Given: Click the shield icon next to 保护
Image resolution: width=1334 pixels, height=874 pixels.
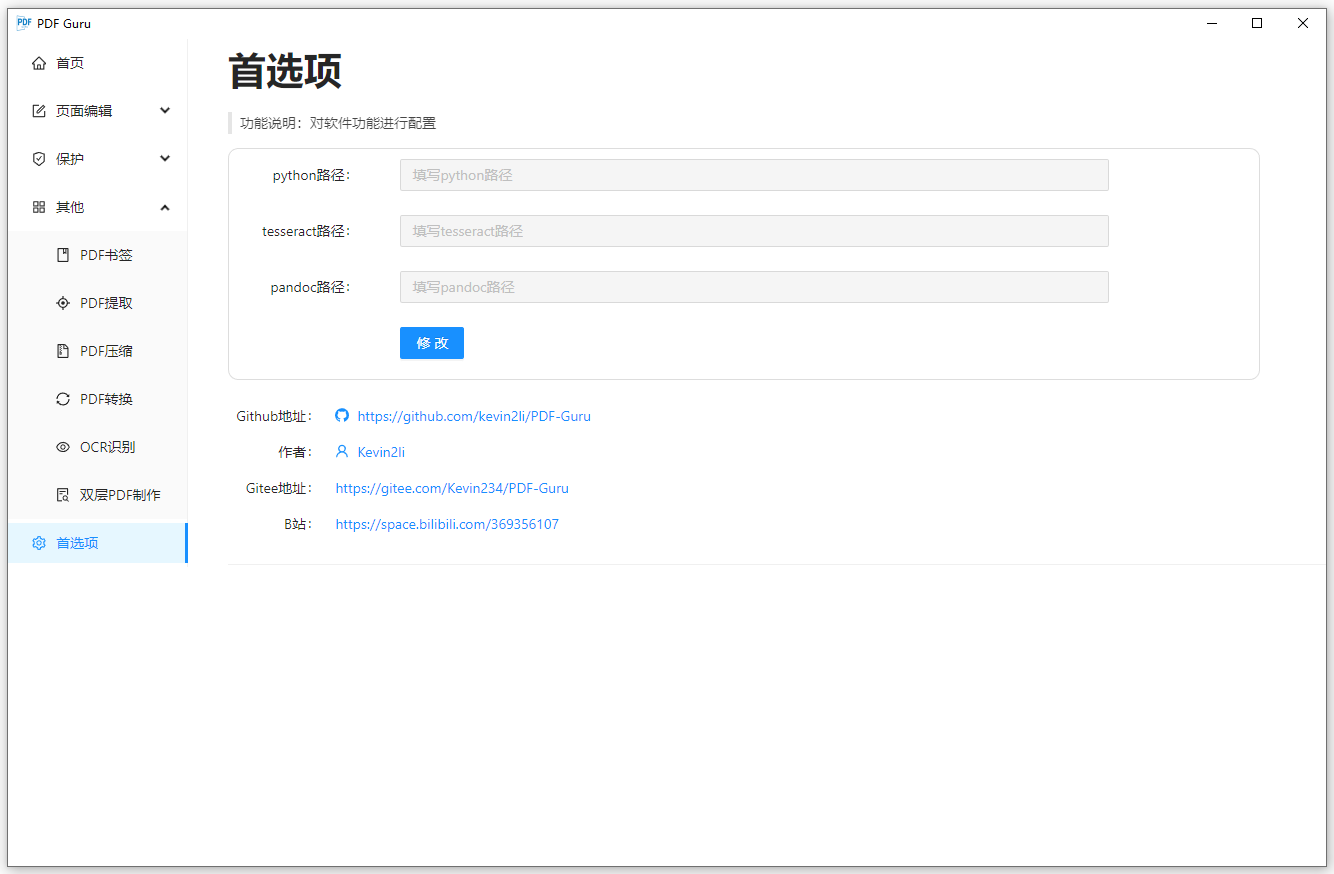Looking at the screenshot, I should 39,159.
